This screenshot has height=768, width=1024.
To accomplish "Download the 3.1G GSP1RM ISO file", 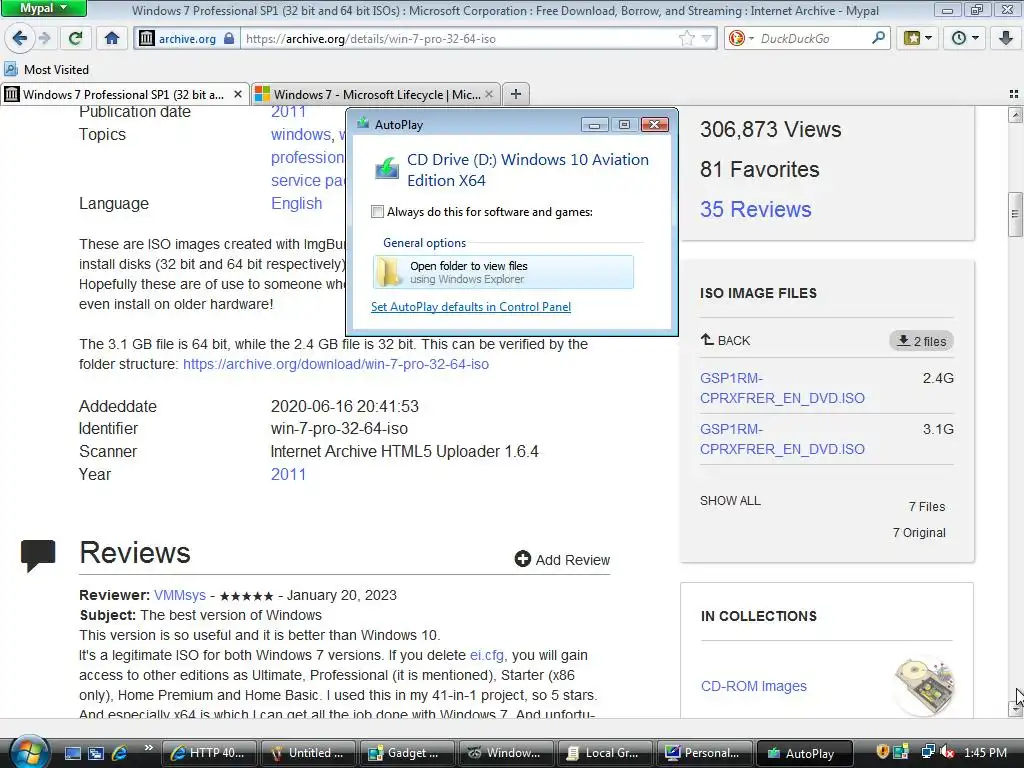I will [x=782, y=439].
